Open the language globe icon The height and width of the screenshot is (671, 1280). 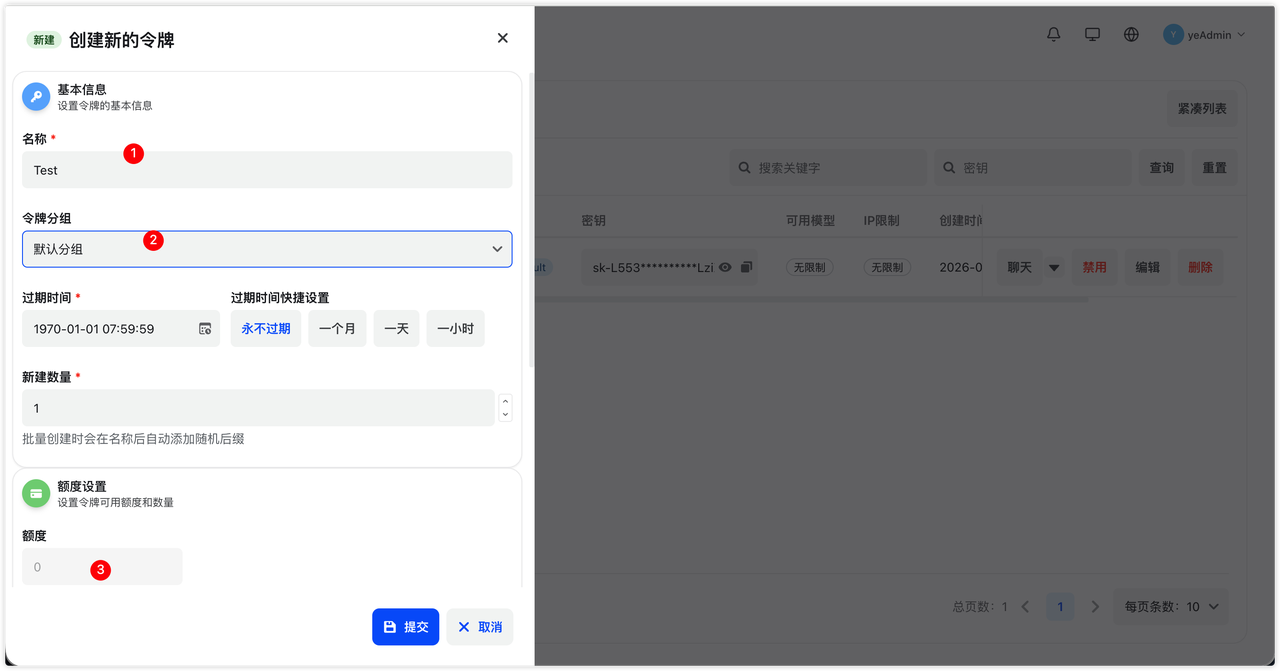click(x=1131, y=34)
